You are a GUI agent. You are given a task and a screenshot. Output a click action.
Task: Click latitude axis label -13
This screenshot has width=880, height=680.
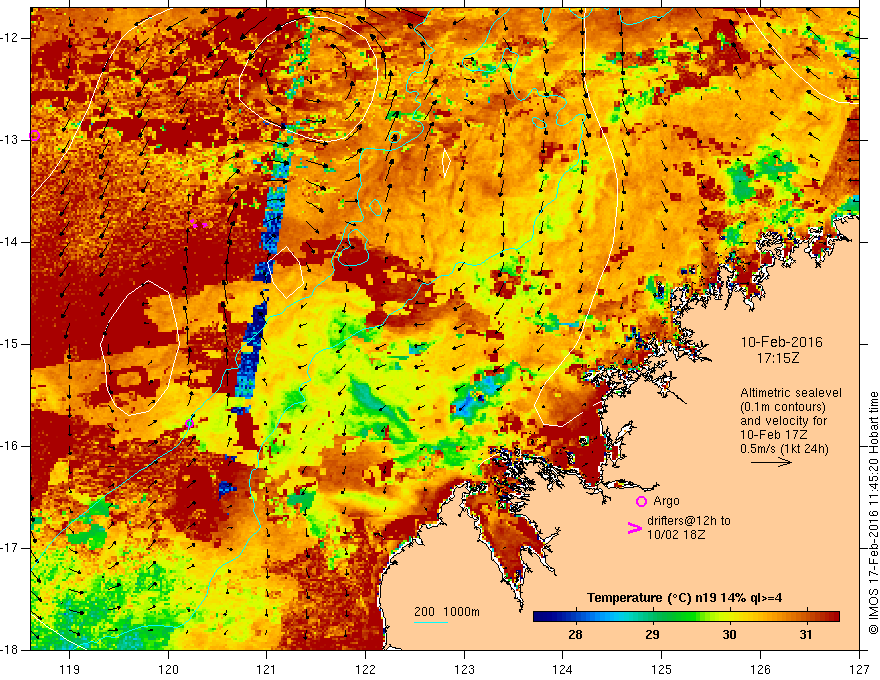pyautogui.click(x=11, y=140)
